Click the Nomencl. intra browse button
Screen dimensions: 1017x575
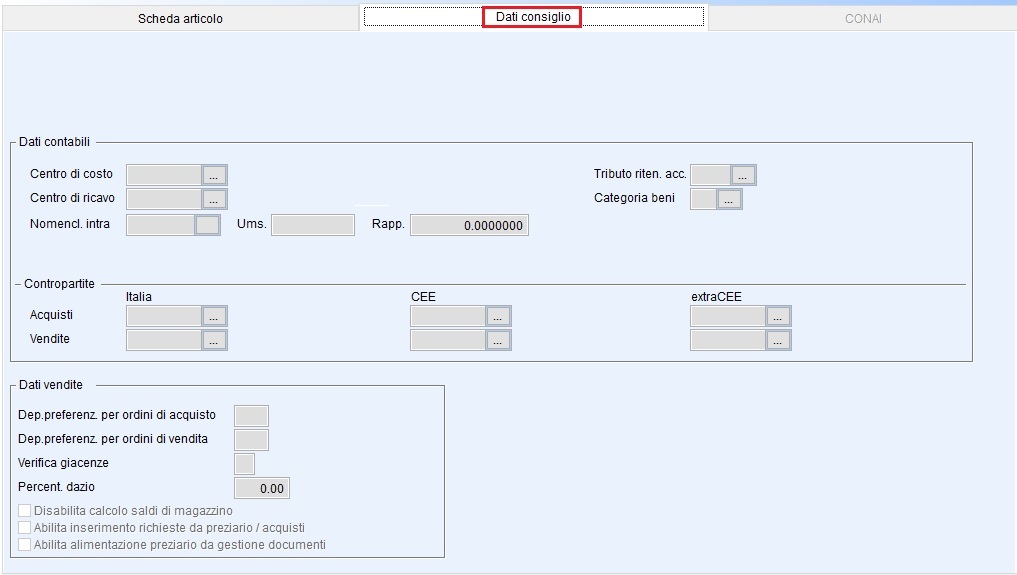pos(207,225)
